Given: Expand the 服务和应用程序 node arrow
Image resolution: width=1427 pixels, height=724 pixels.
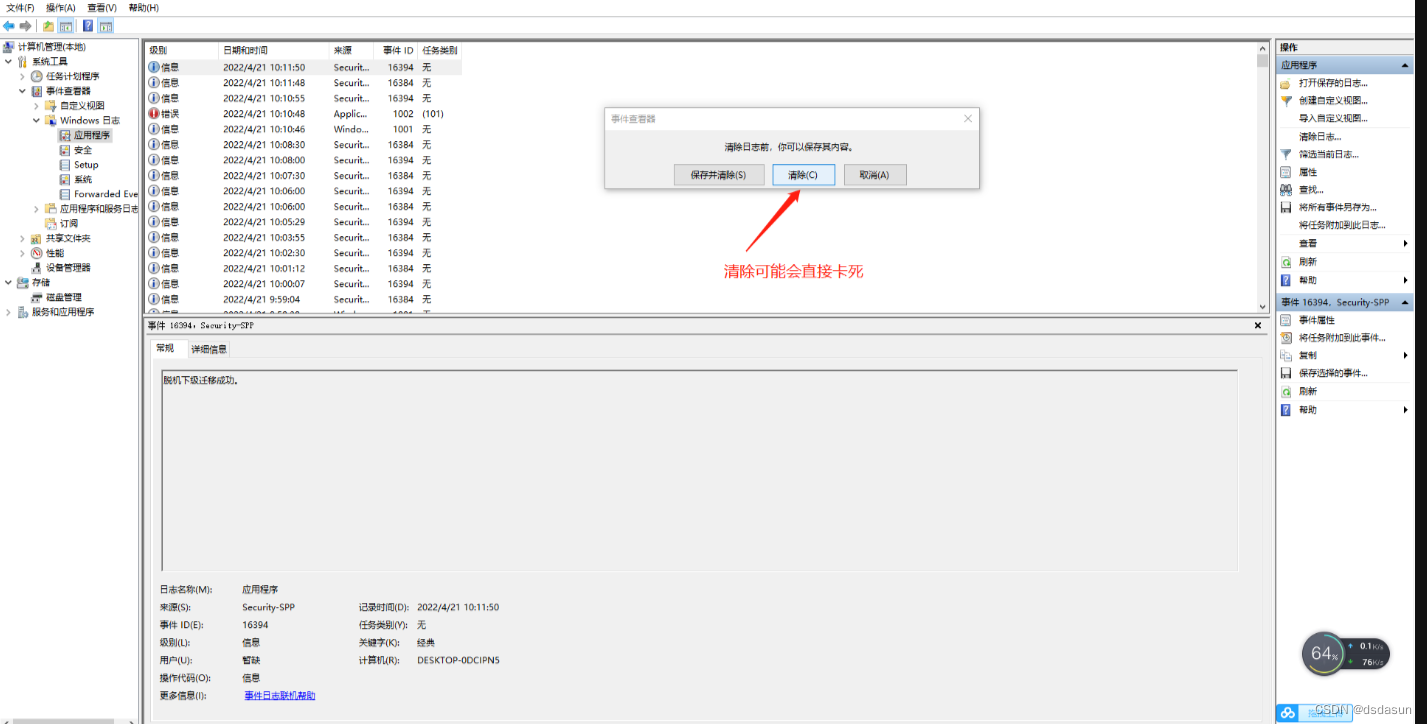Looking at the screenshot, I should tap(8, 312).
